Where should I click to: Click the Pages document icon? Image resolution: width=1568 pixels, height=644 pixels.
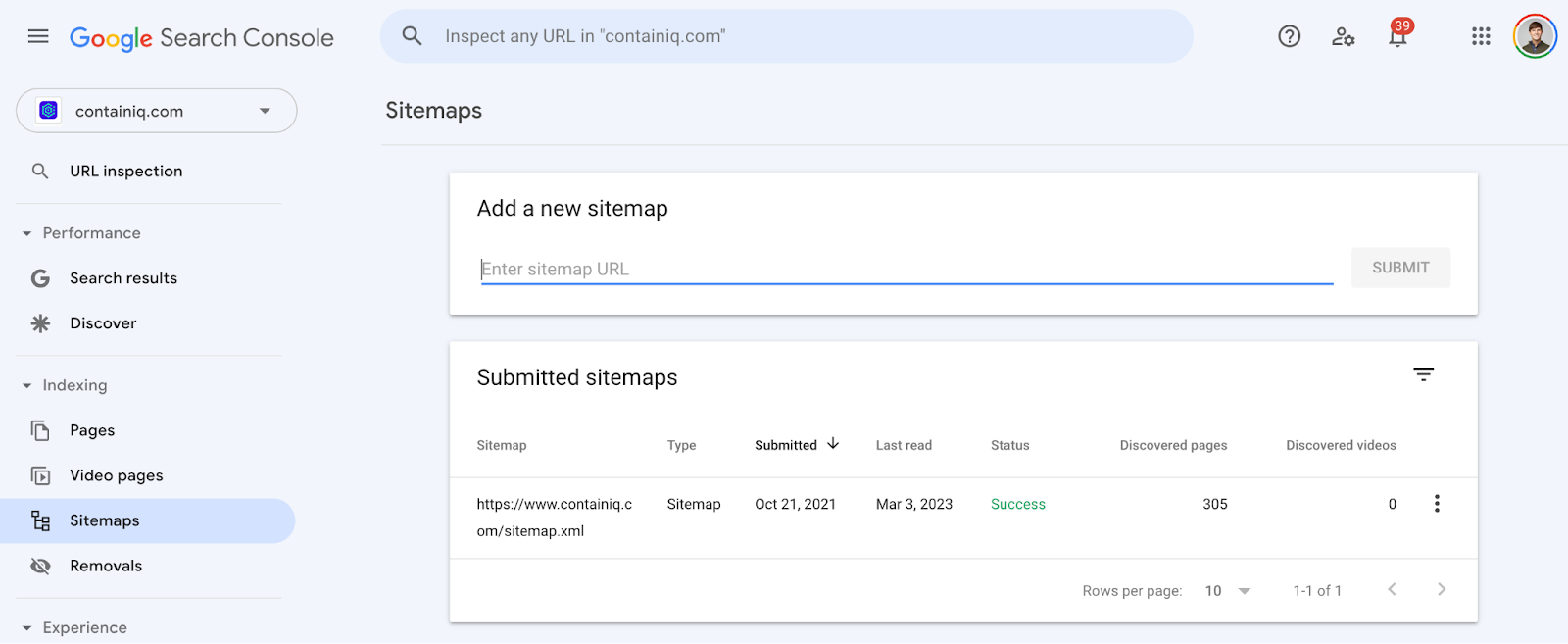[40, 430]
